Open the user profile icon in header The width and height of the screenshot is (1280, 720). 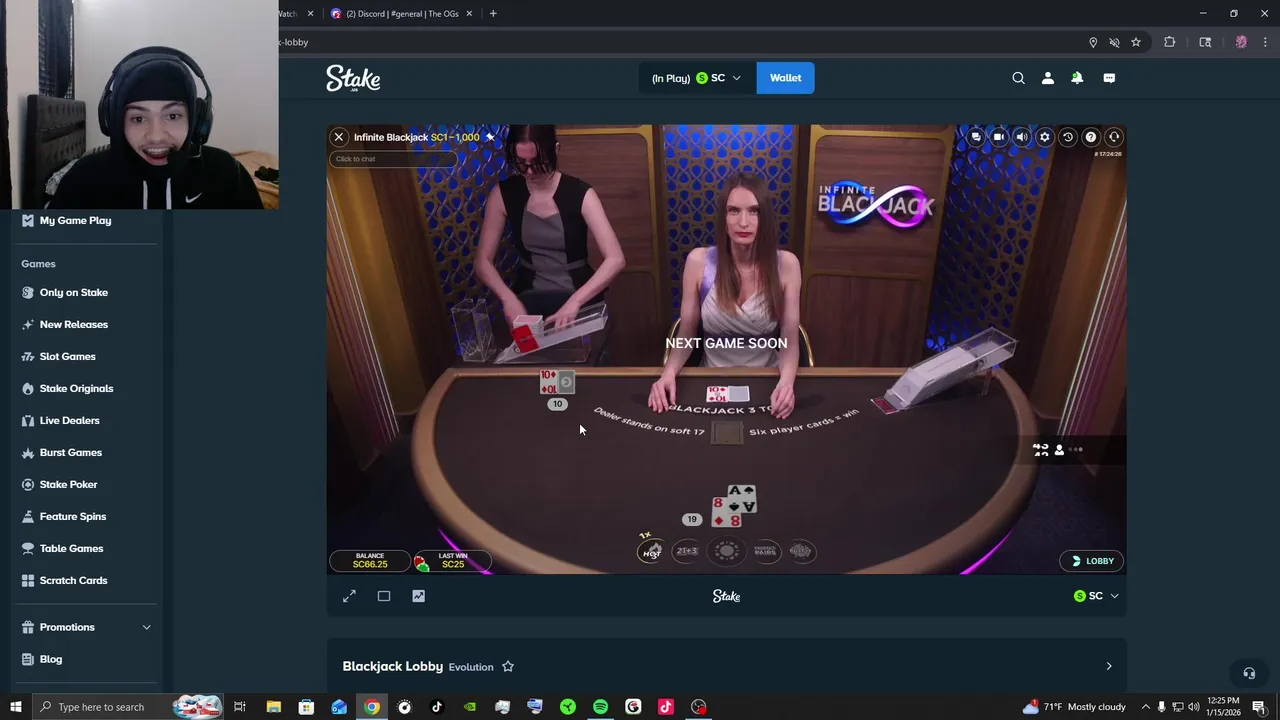[1048, 78]
